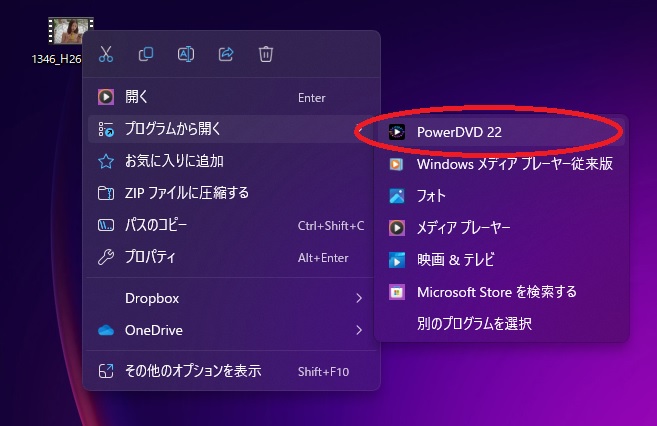
Task: Click Microsoft Store を検索する
Action: point(501,292)
